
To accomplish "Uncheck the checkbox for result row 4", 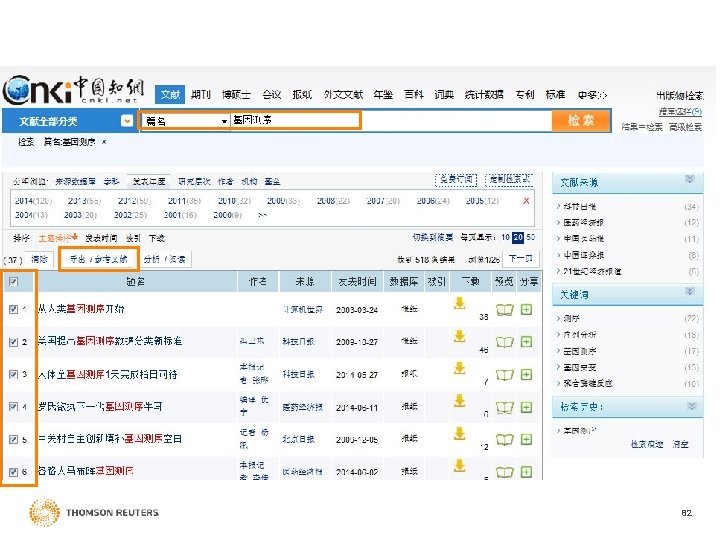I will click(13, 406).
